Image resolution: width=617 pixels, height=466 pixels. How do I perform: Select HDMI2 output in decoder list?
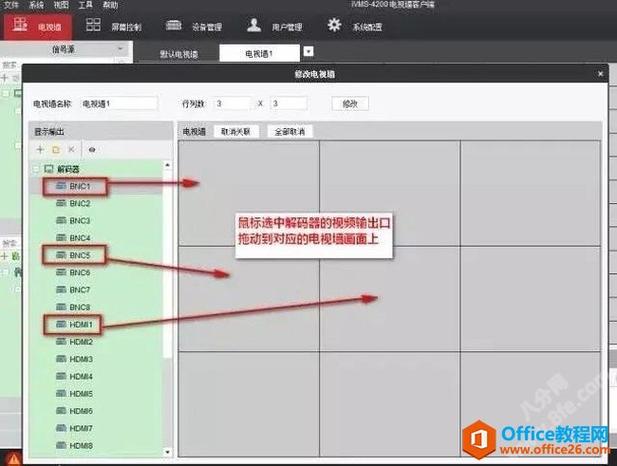point(81,342)
